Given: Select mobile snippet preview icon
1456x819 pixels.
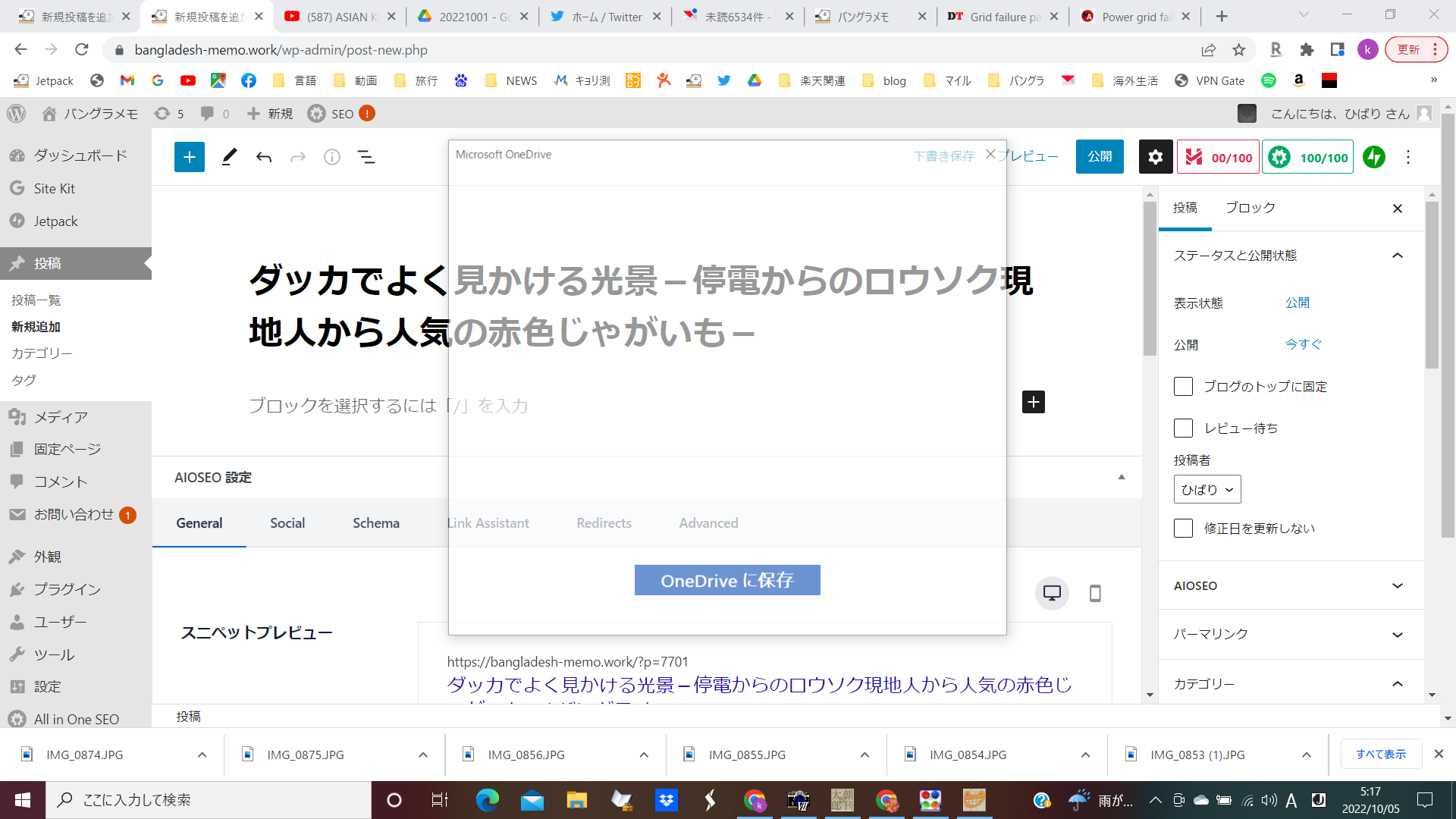Looking at the screenshot, I should pos(1095,593).
